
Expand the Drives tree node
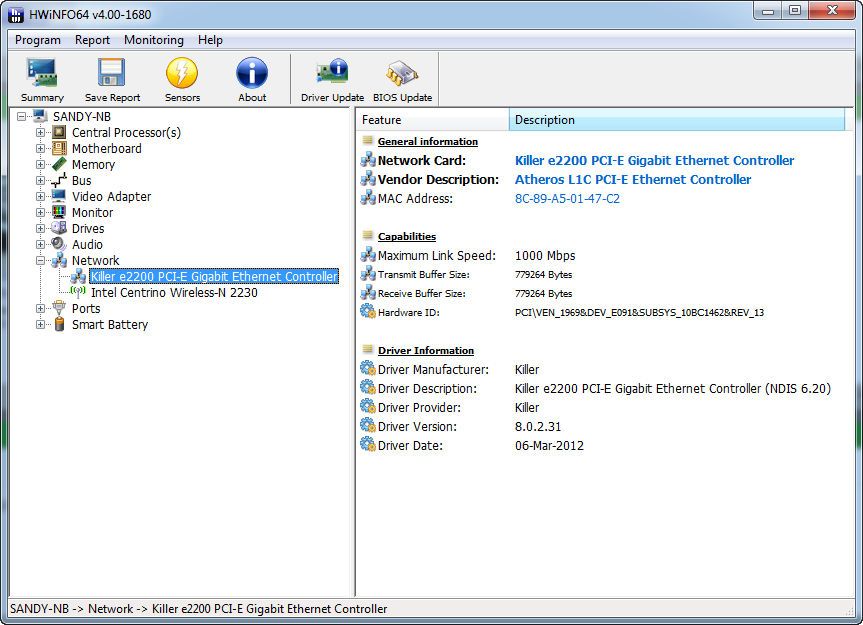pyautogui.click(x=41, y=229)
